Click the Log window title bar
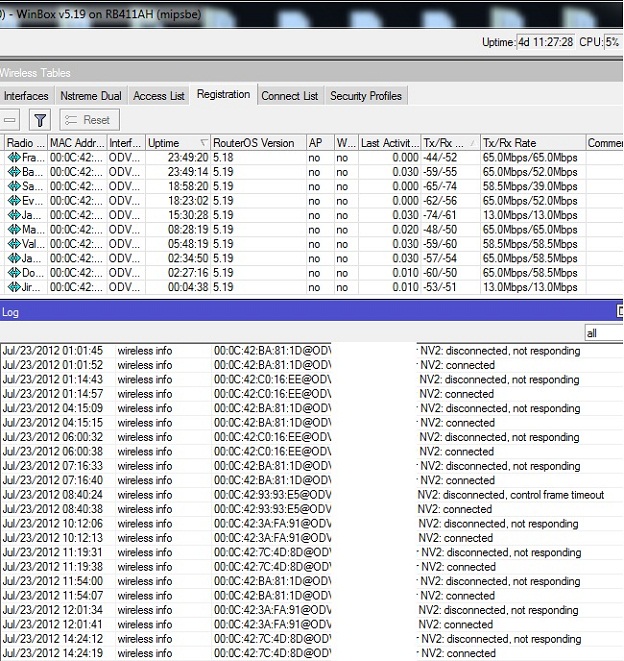 pos(312,312)
